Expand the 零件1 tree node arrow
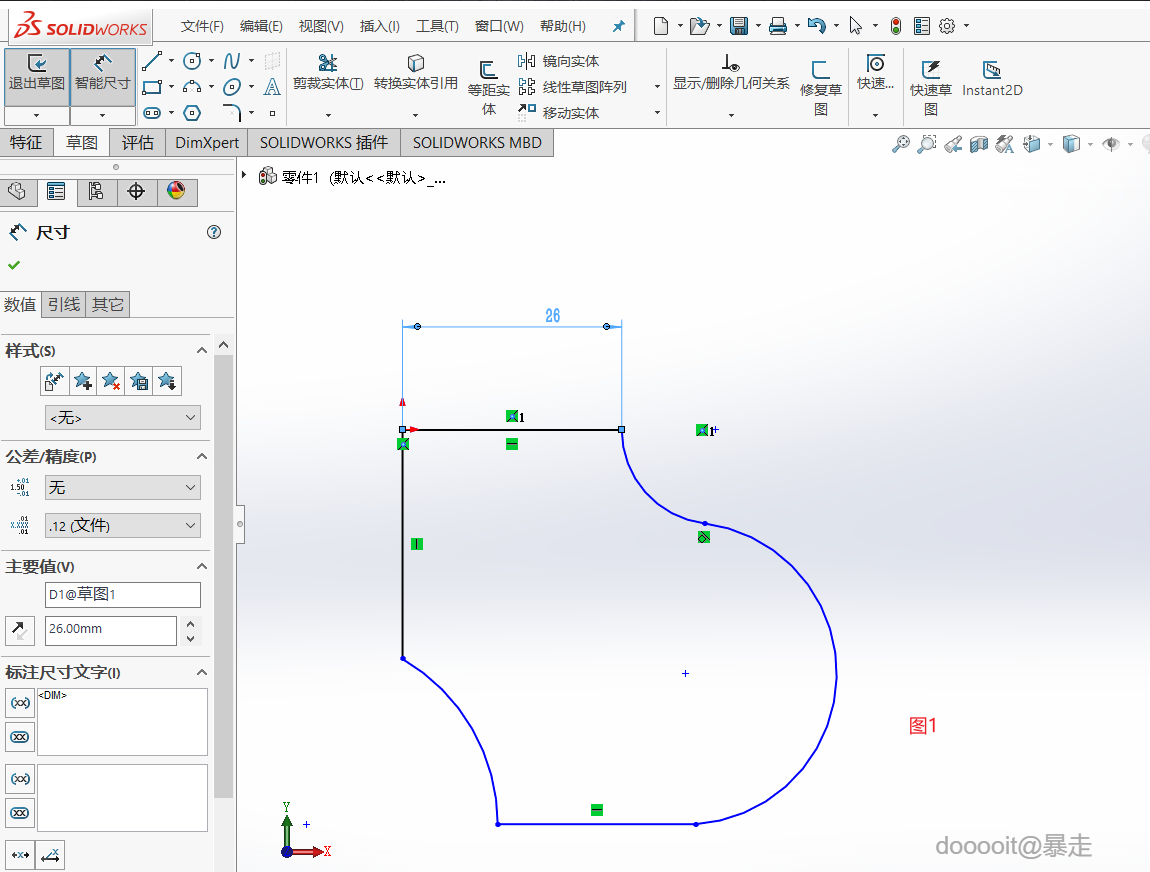 pyautogui.click(x=244, y=176)
